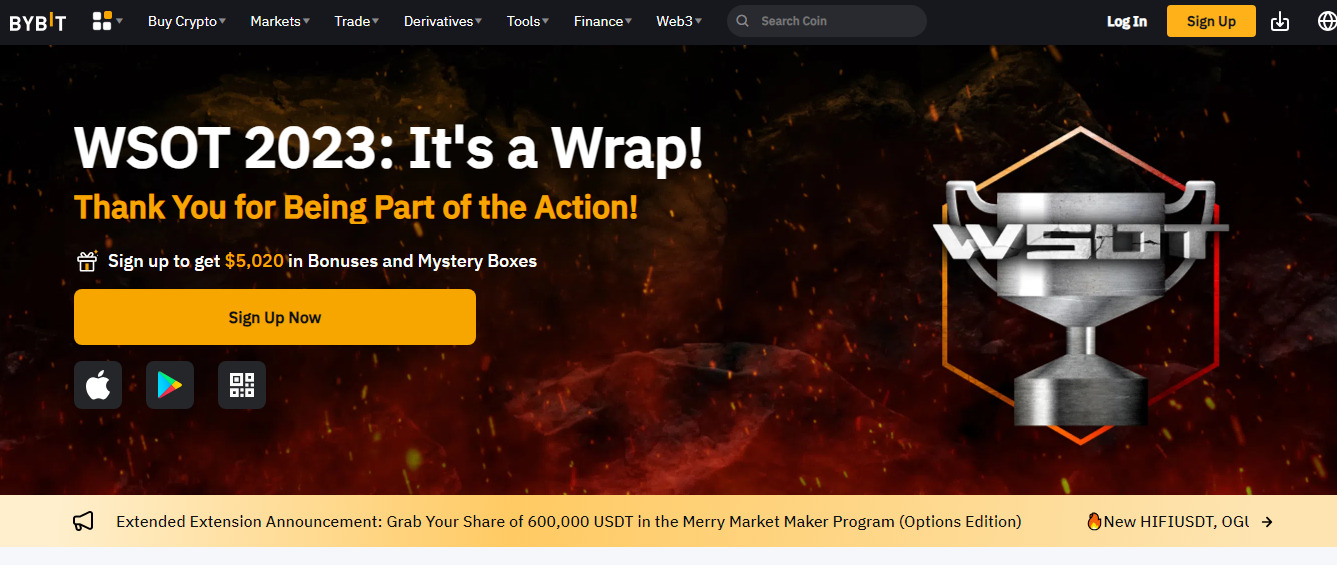Screen dimensions: 1337x565
Task: Click the Sign Up Now button
Action: (275, 317)
